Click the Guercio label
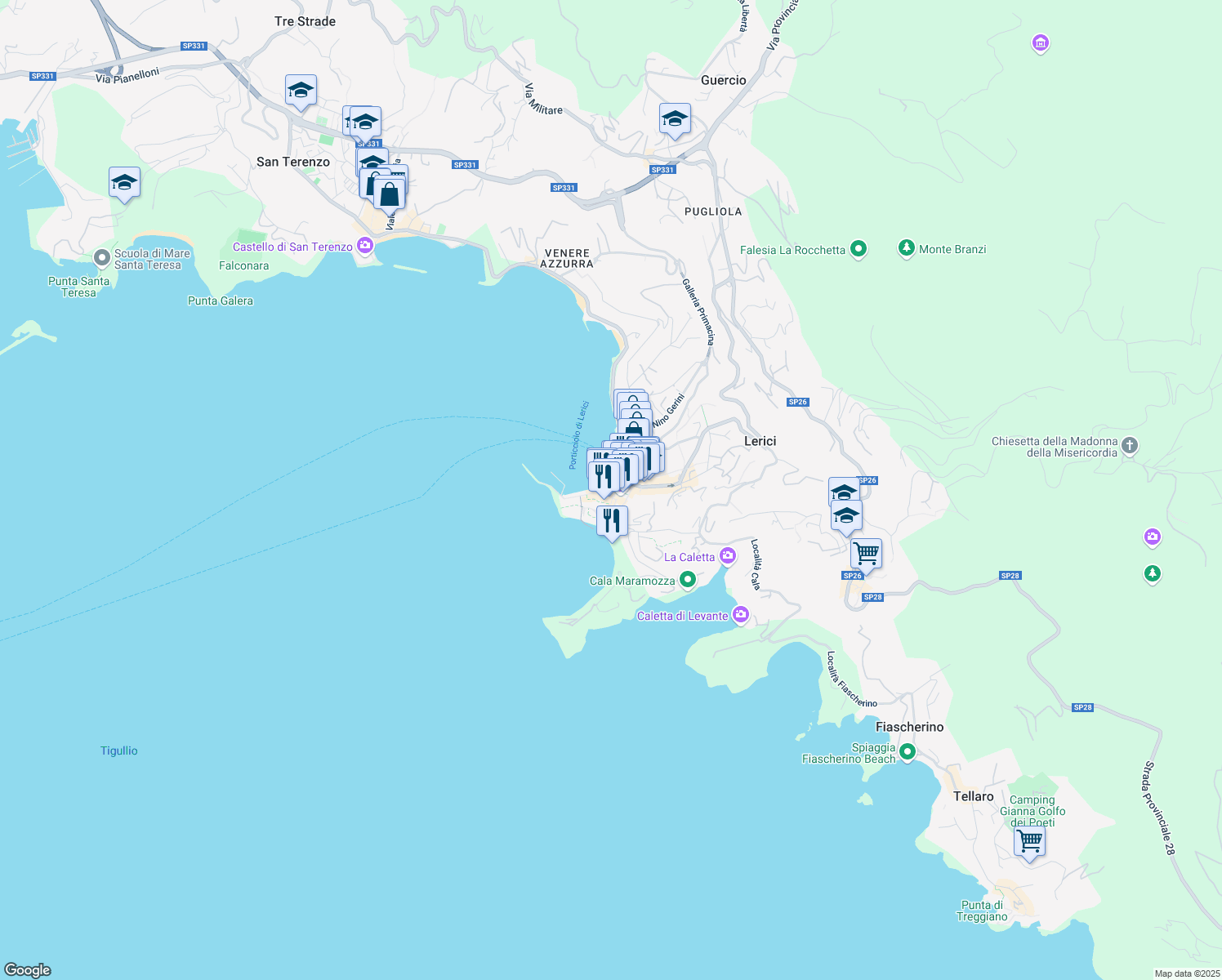This screenshot has width=1222, height=980. [724, 80]
